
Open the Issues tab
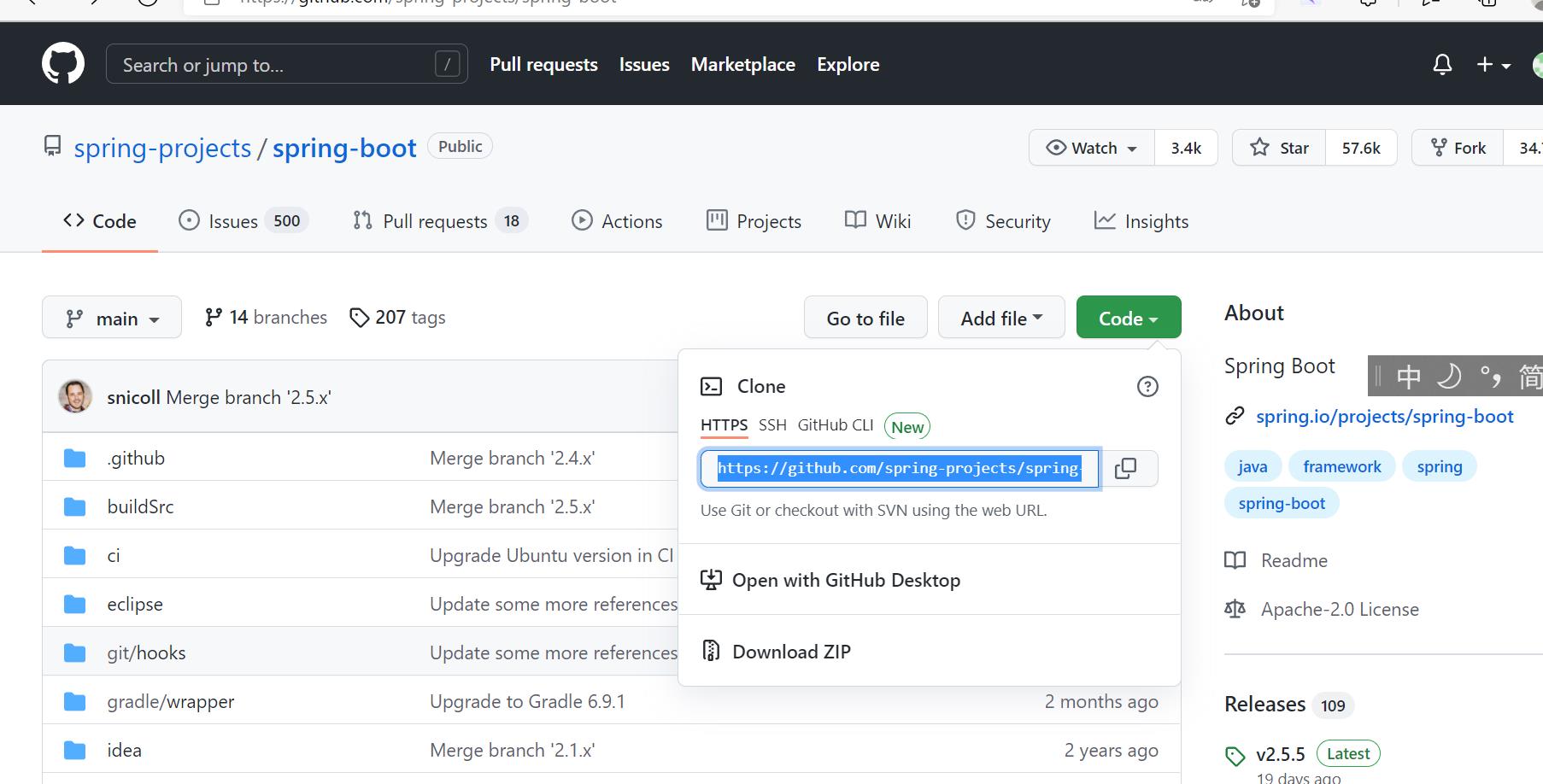click(243, 221)
